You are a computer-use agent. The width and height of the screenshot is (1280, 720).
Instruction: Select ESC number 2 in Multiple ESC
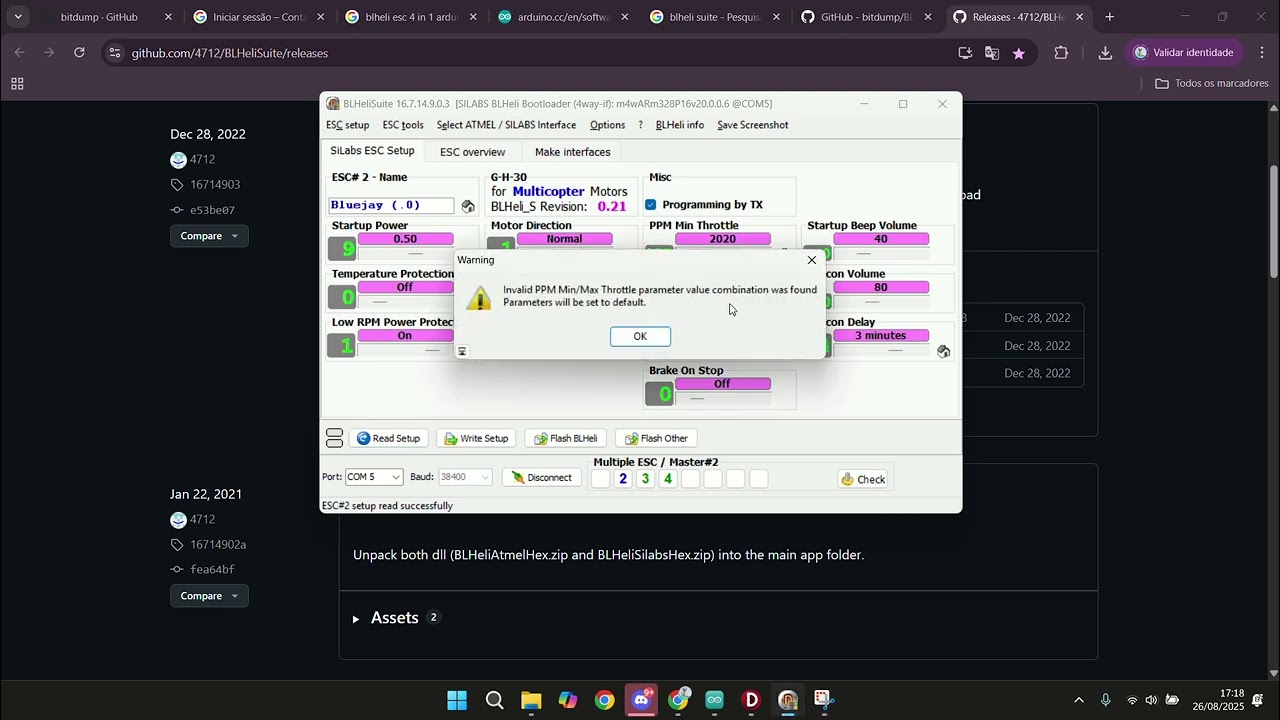tap(622, 479)
